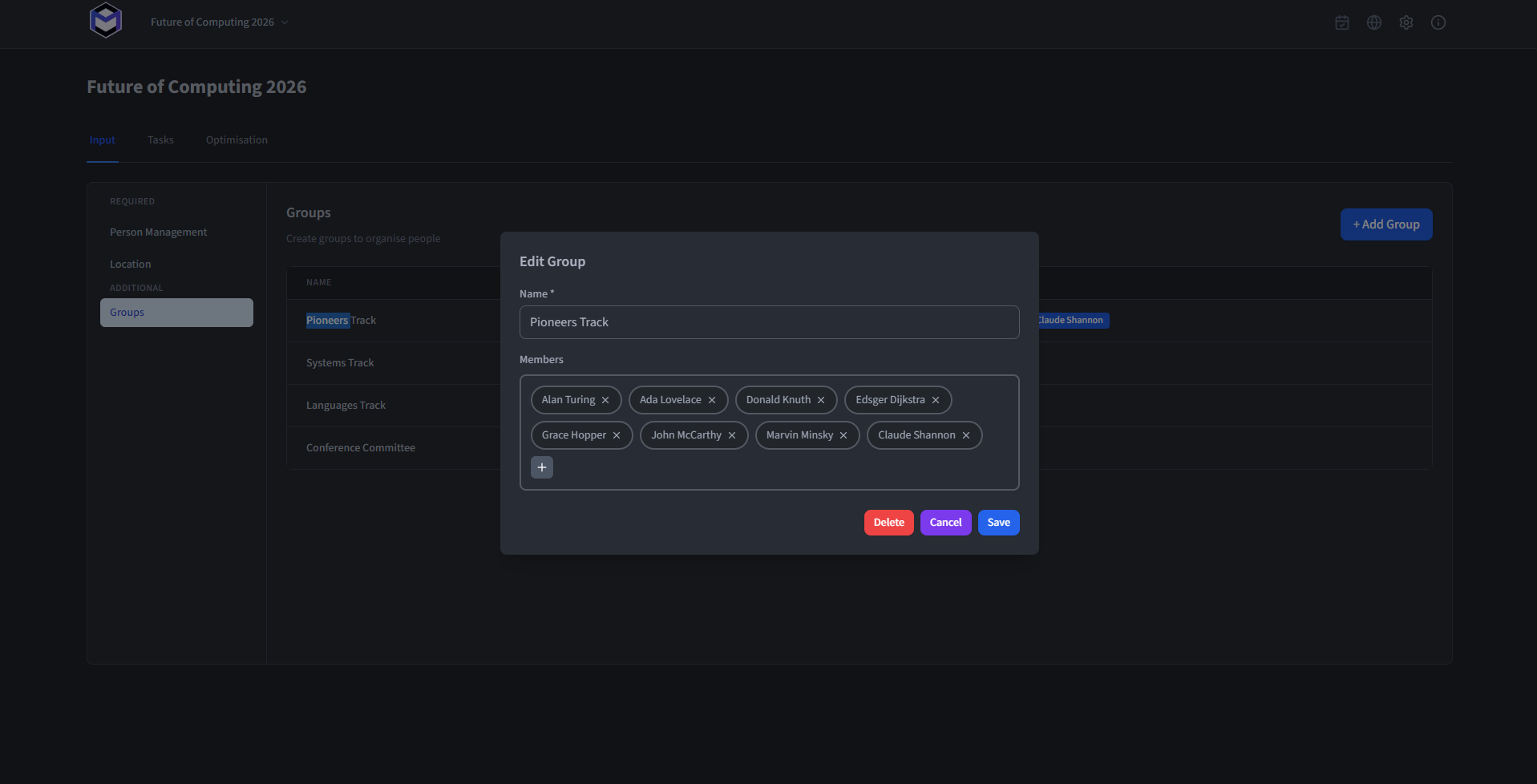Click the plus icon to add member
The image size is (1537, 784).
click(x=542, y=467)
